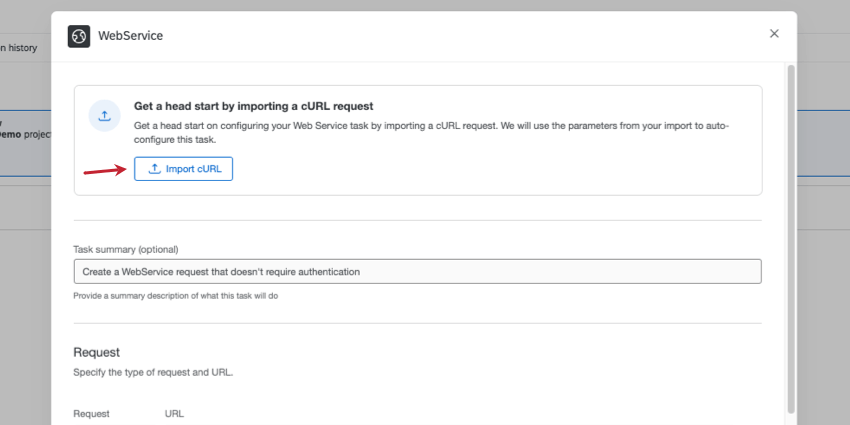Click the WebService dialog title
Image resolution: width=850 pixels, height=425 pixels.
130,36
